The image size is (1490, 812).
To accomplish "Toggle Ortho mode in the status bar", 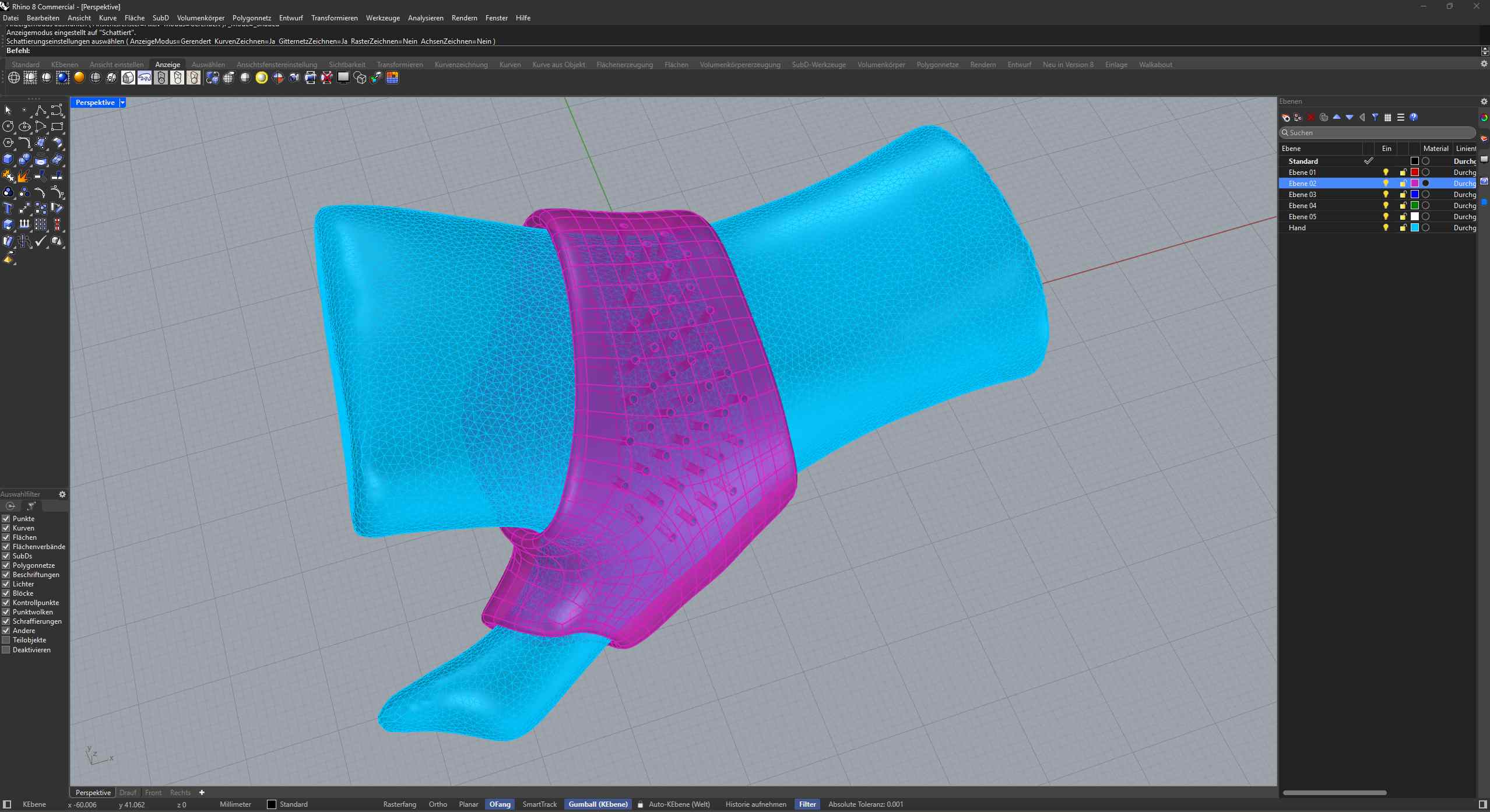I will click(x=438, y=804).
